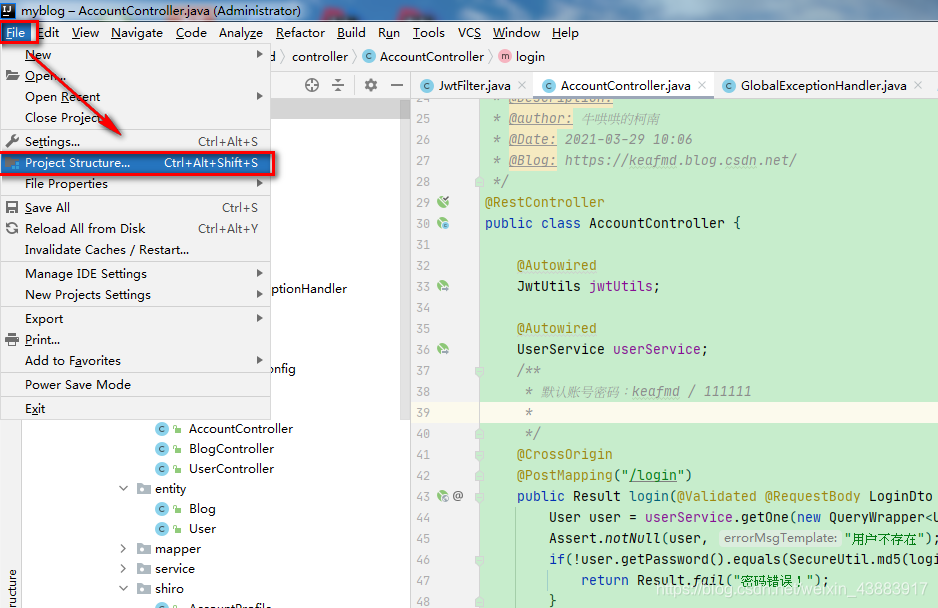Click request mapping gutter icon on line 43
This screenshot has width=938, height=608.
[443, 495]
